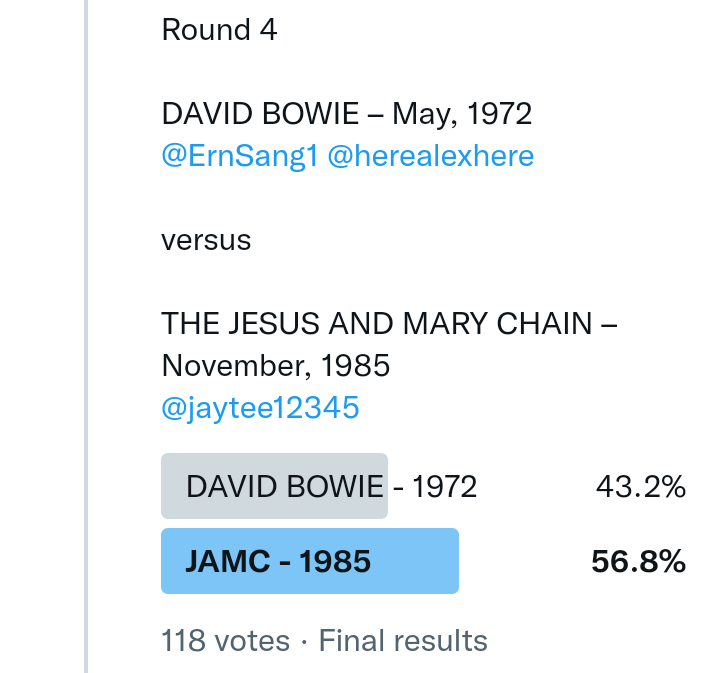Click the word versus in the tweet

(x=206, y=240)
